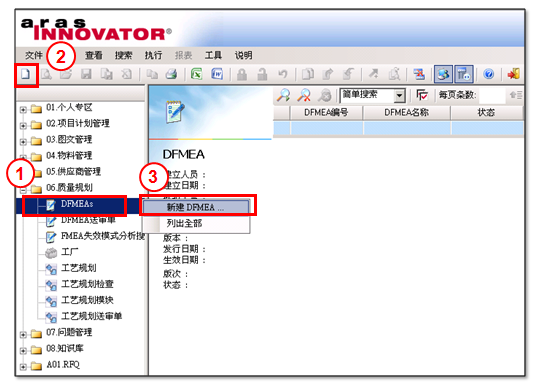Expand the 07.问题管理 folder
The height and width of the screenshot is (384, 534).
point(23,335)
